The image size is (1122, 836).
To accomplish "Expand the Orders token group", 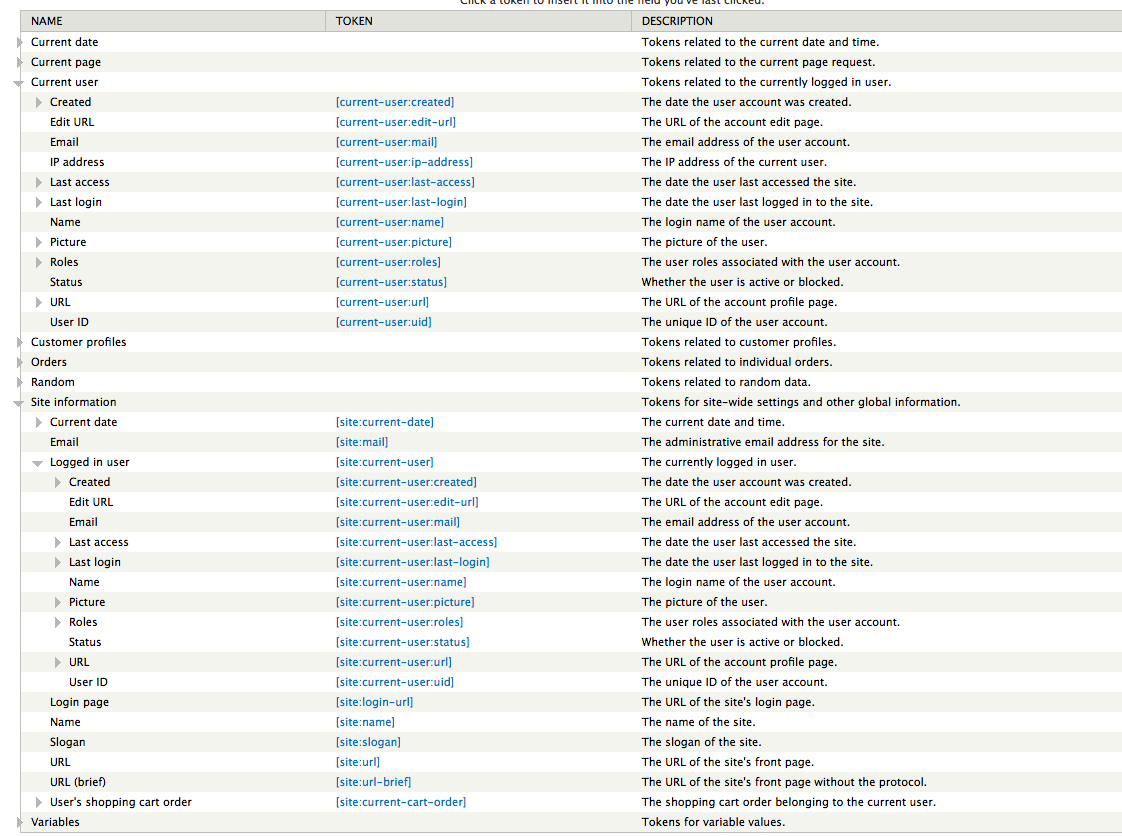I will click(20, 362).
